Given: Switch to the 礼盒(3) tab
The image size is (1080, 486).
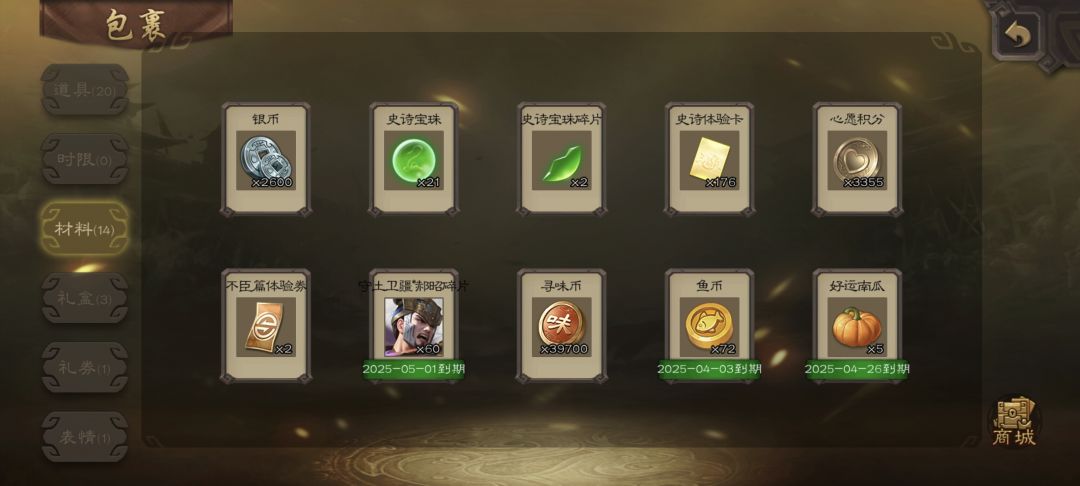Looking at the screenshot, I should click(85, 298).
